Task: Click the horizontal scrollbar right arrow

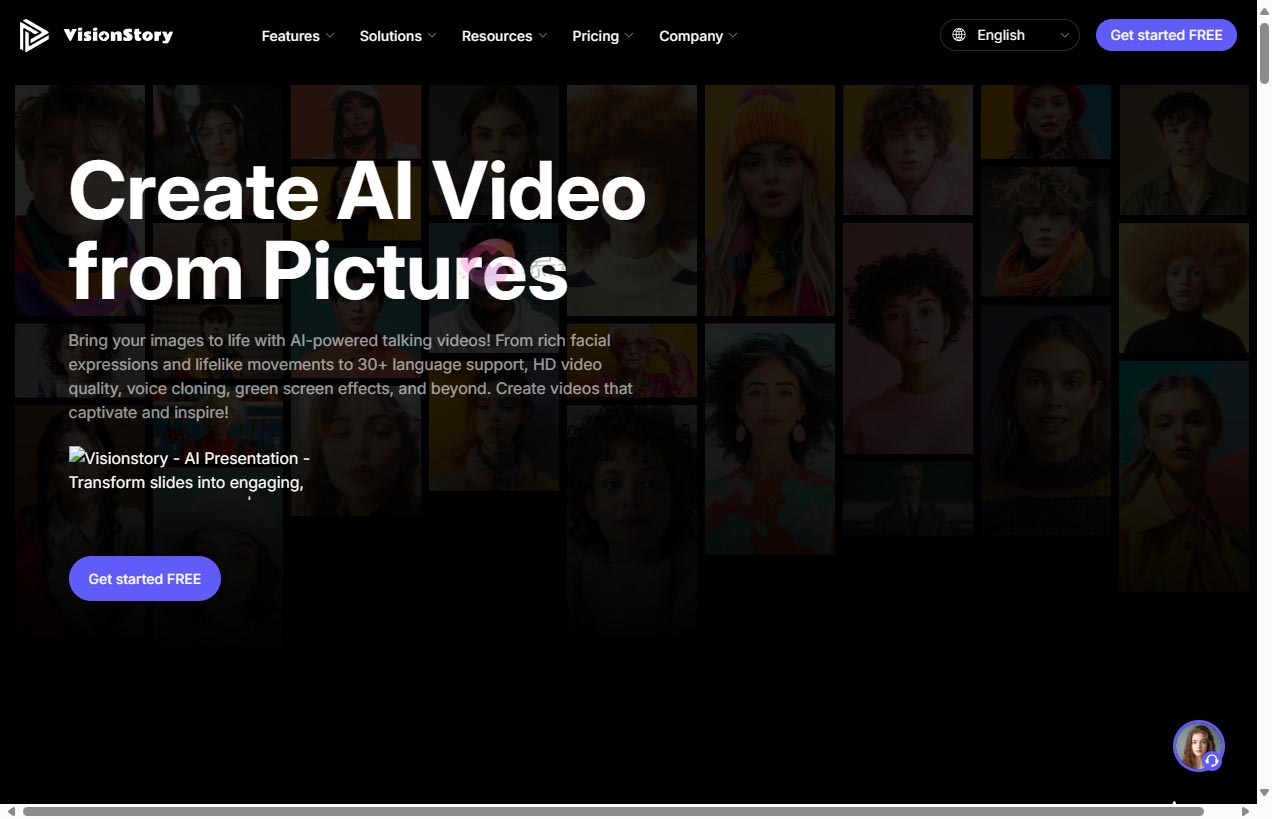Action: tap(1246, 811)
